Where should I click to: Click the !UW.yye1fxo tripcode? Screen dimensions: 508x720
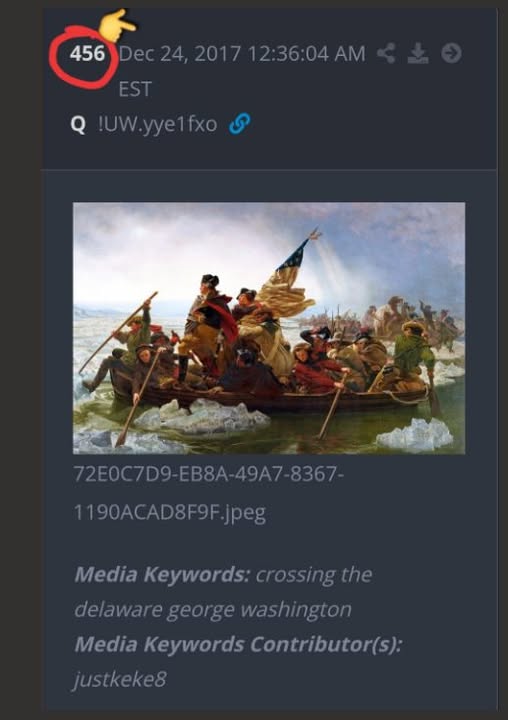157,124
